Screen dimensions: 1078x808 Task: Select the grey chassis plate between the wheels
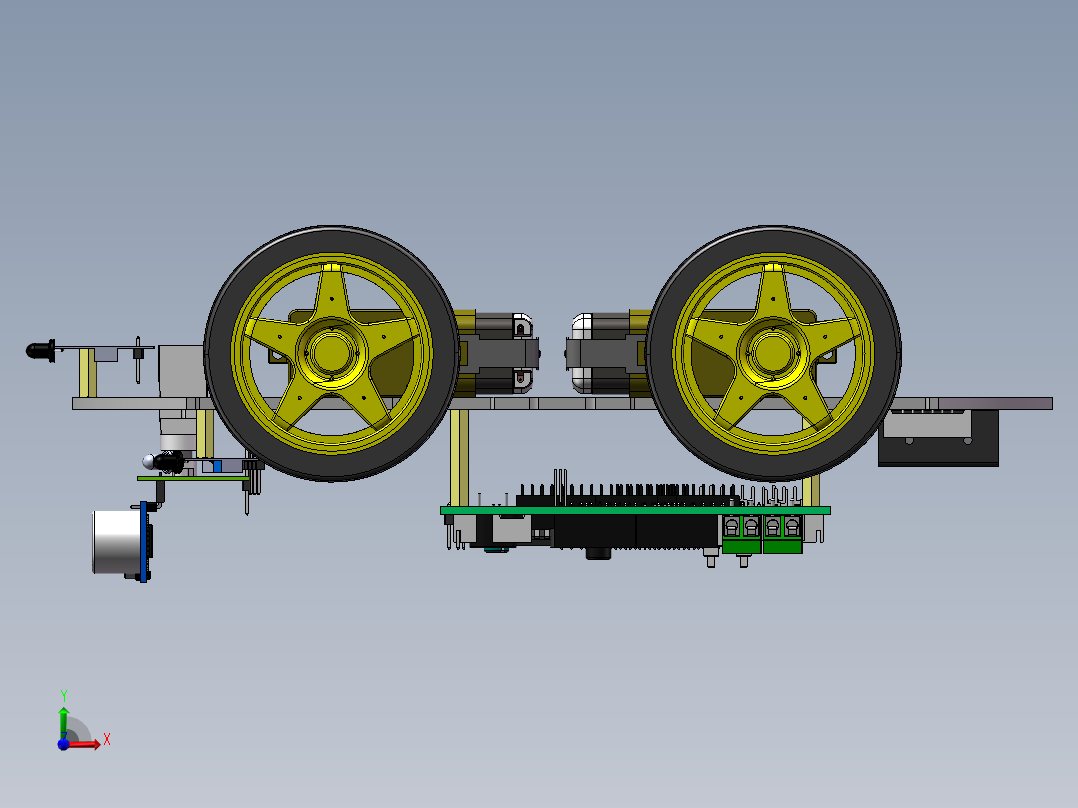[x=550, y=403]
